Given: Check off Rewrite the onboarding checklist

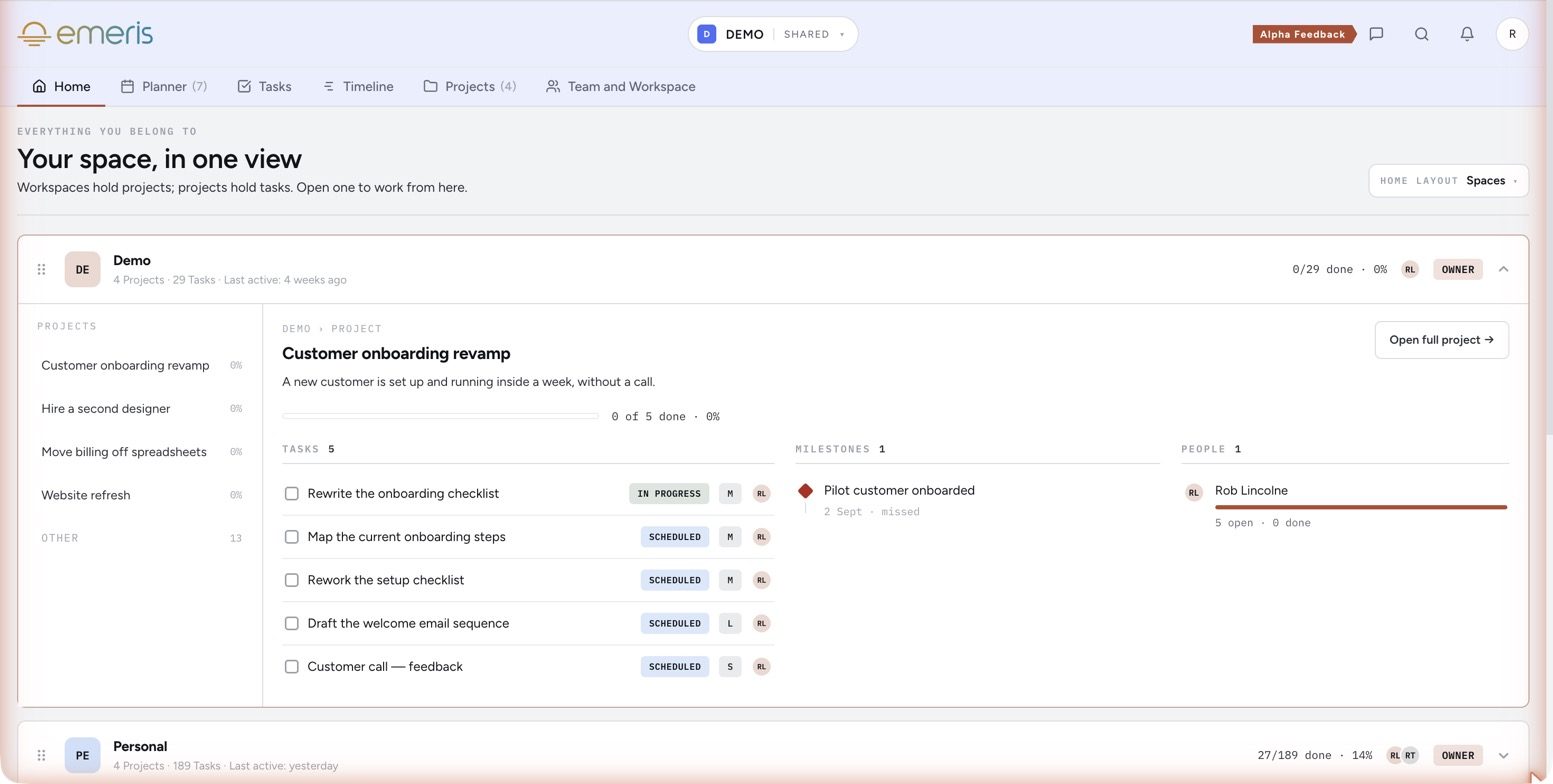Looking at the screenshot, I should 292,493.
